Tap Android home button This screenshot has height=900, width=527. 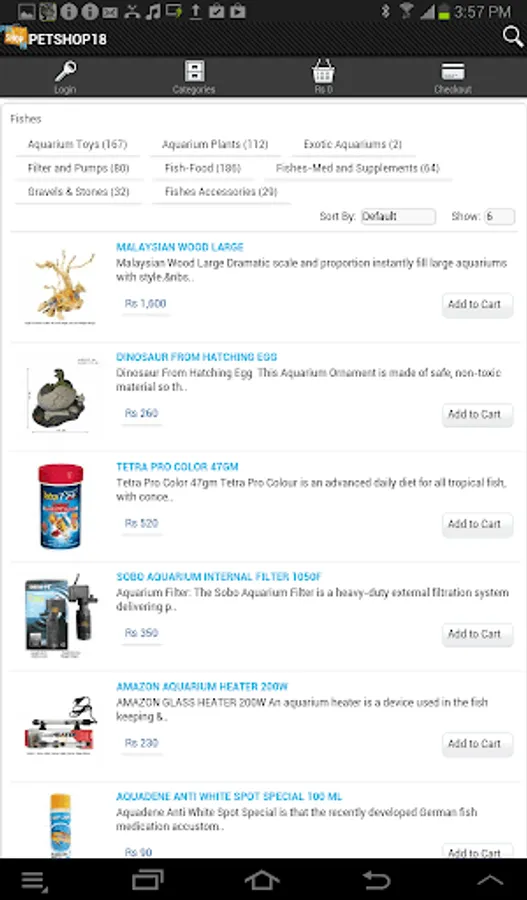262,880
